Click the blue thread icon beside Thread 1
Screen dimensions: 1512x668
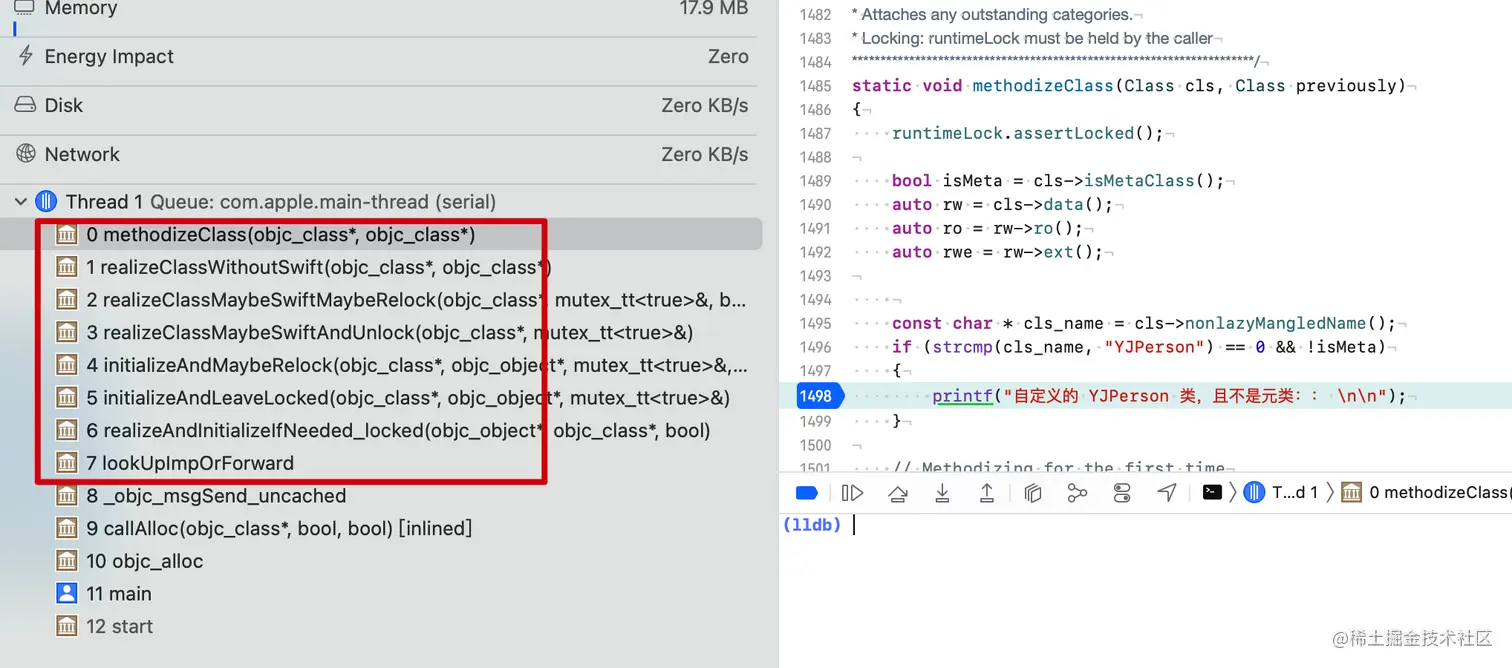[x=46, y=201]
